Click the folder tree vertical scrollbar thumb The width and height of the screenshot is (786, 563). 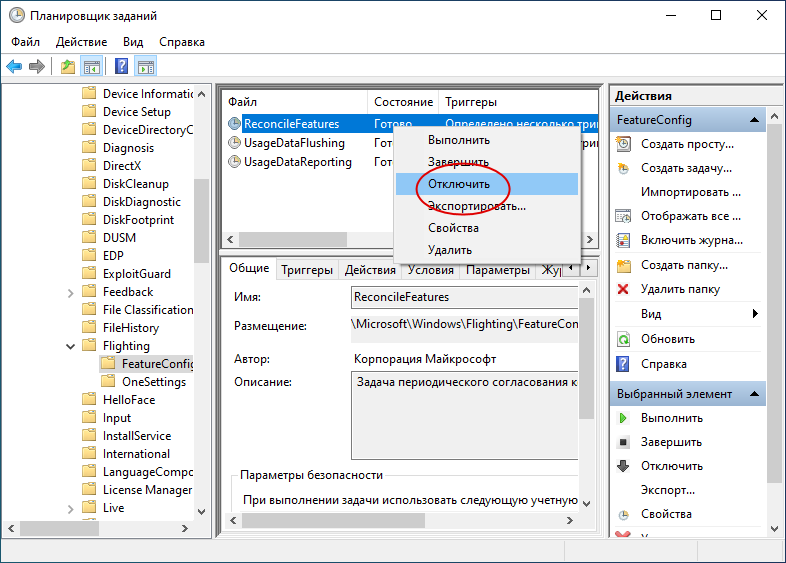(202, 221)
